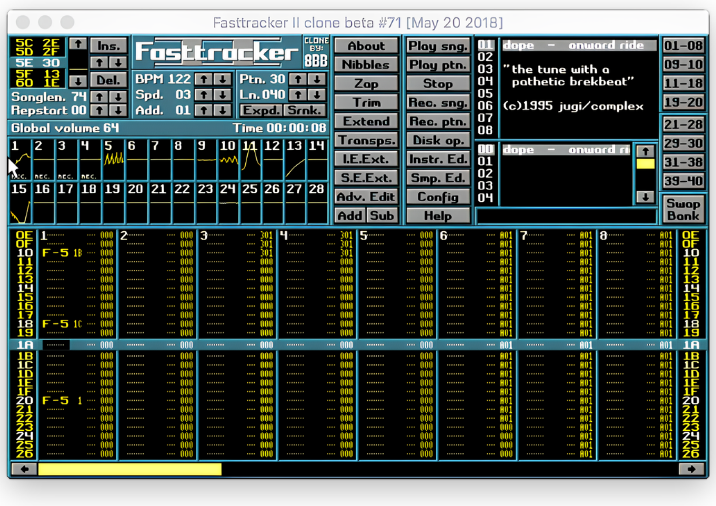Decrease Repstart with down arrow
716x506 pixels.
coord(118,110)
